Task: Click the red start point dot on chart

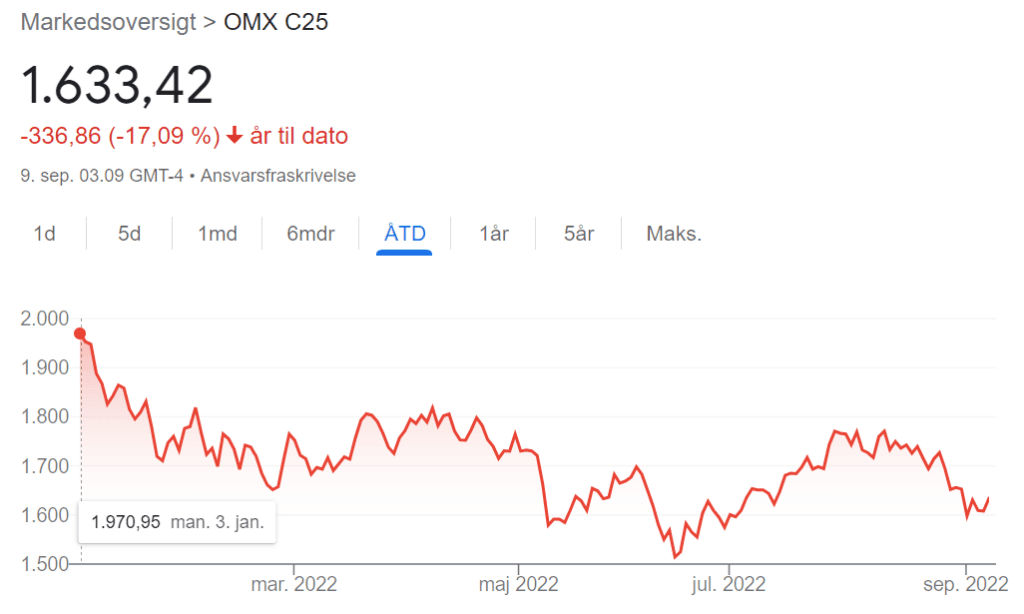Action: click(80, 334)
